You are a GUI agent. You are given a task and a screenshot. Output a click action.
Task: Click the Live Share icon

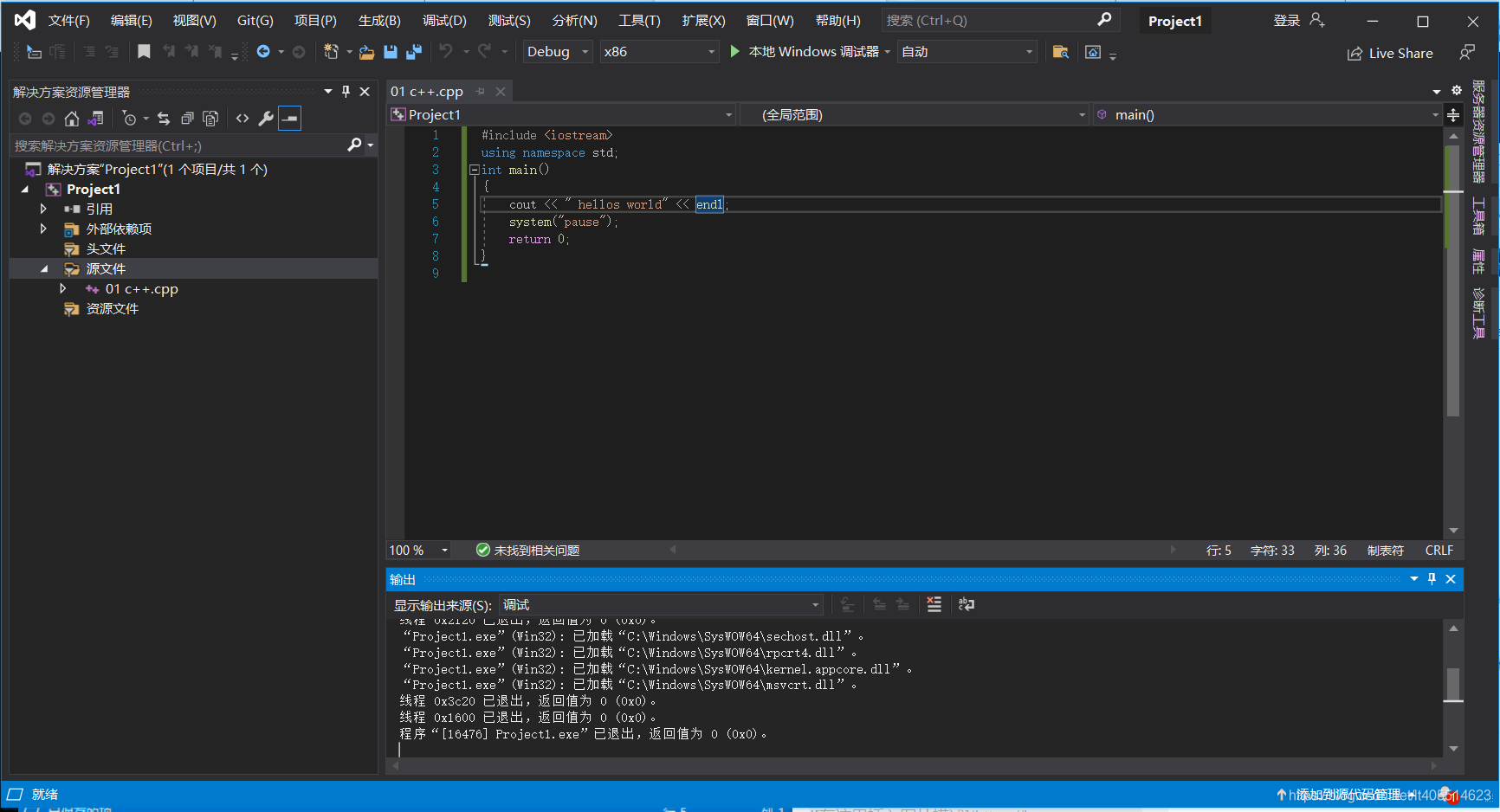[x=1355, y=54]
